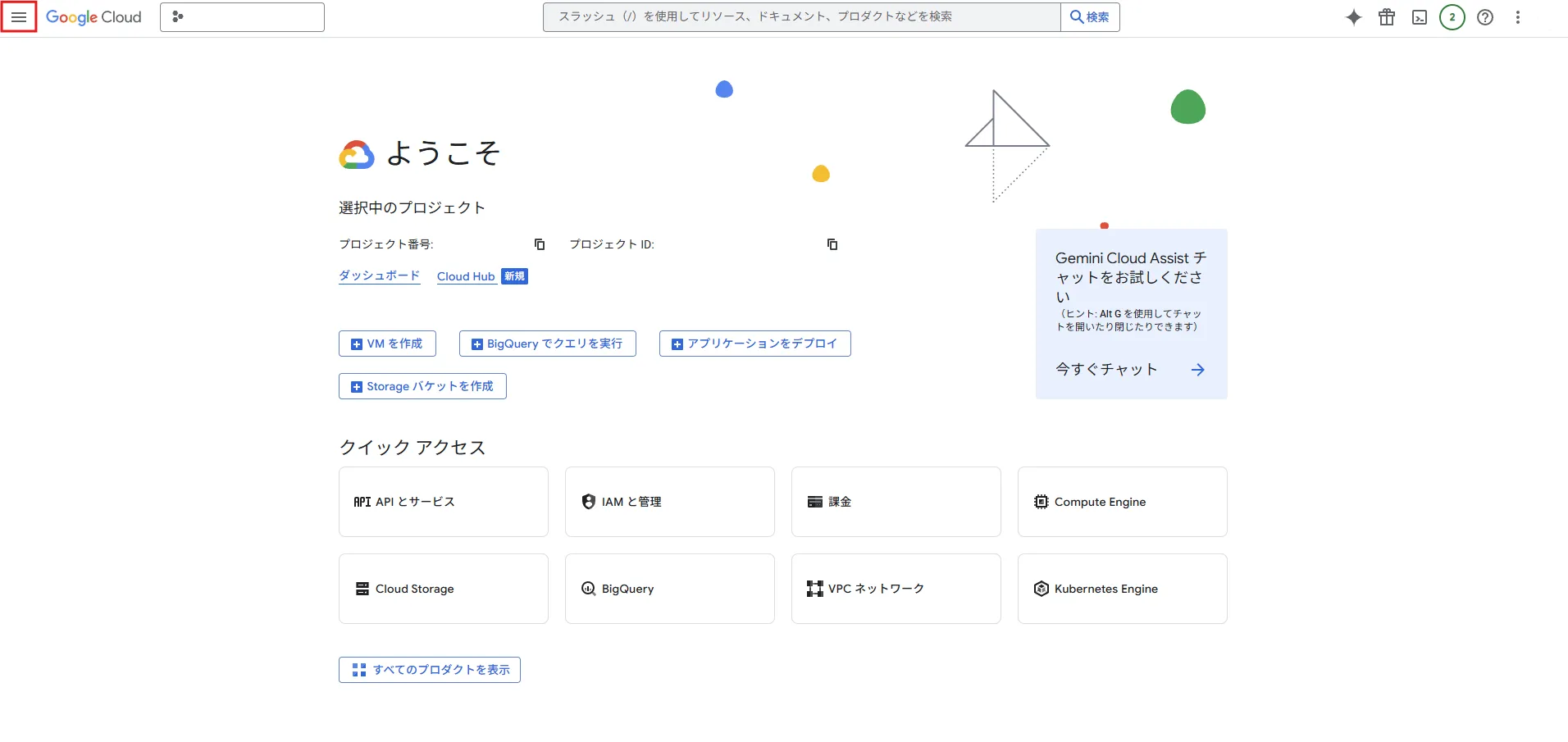This screenshot has height=742, width=1568.
Task: Open the Cloud Storage card
Action: coord(444,589)
